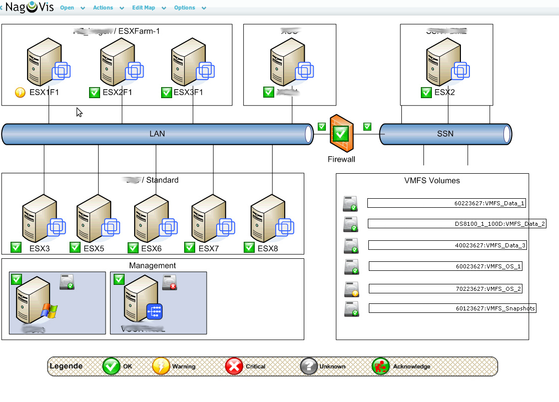This screenshot has height=402, width=559.
Task: Click the ESX3 server icon
Action: [43, 218]
